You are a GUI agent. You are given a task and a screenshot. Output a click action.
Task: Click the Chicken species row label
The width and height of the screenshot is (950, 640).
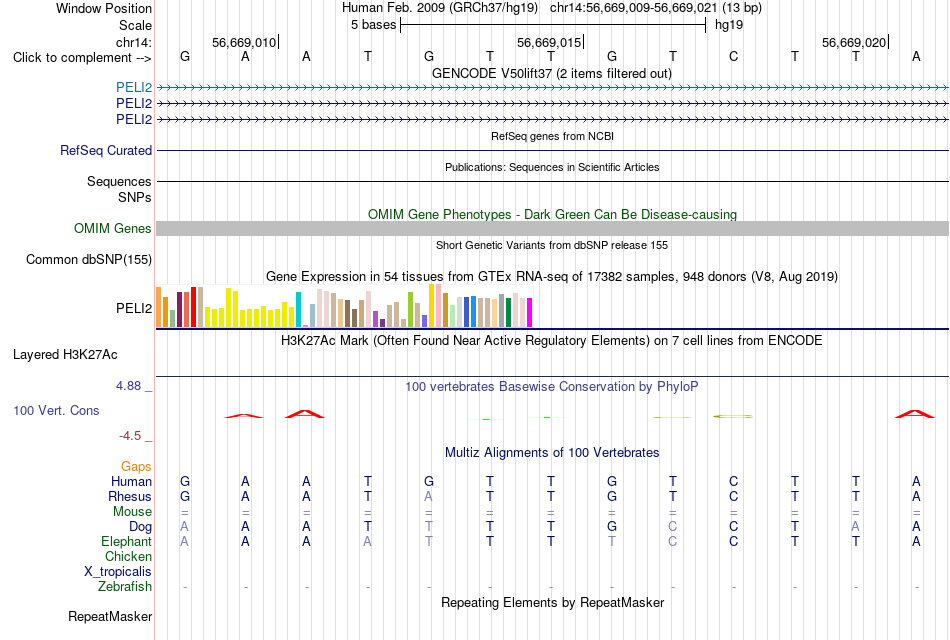click(x=128, y=556)
